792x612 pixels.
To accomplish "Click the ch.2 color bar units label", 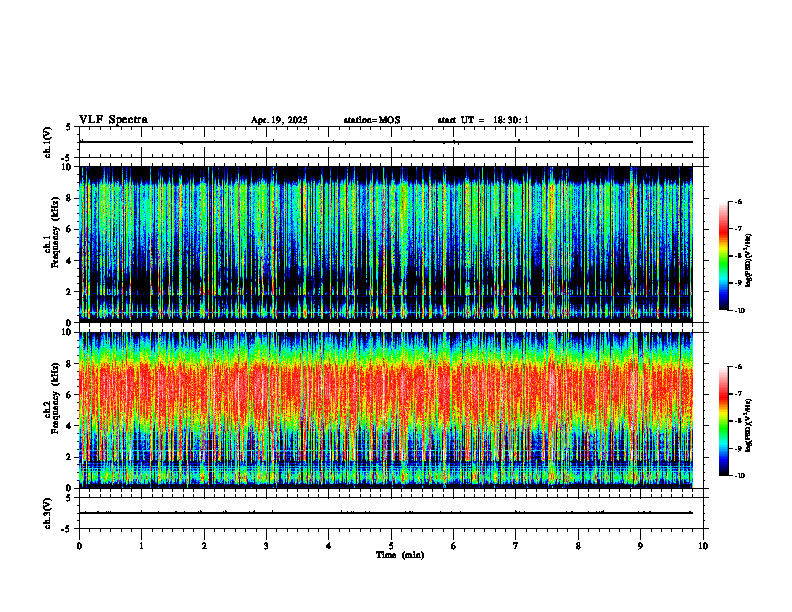I will 749,426.
